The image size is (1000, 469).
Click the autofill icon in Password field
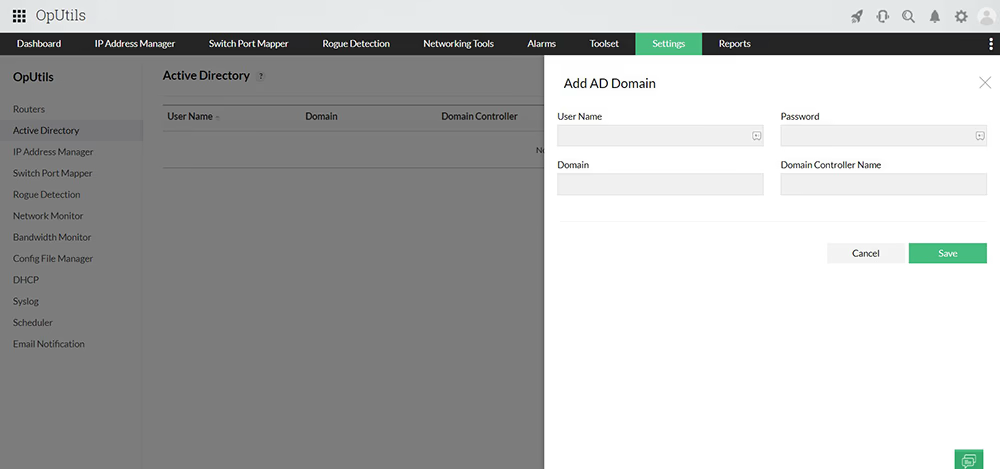pyautogui.click(x=980, y=136)
